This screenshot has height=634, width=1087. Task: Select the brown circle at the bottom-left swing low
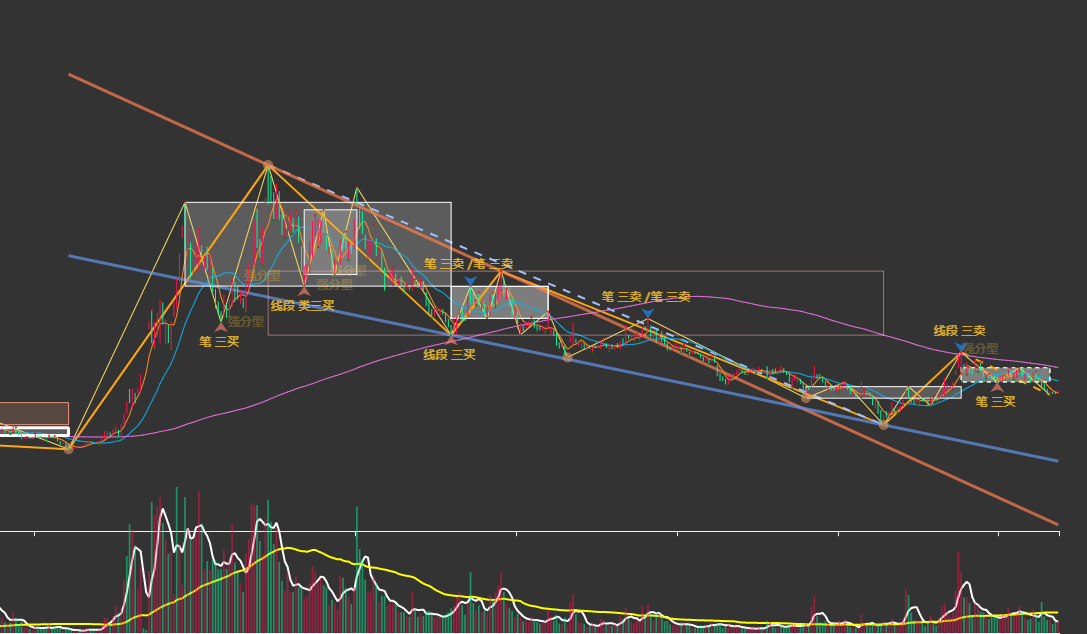tap(69, 449)
